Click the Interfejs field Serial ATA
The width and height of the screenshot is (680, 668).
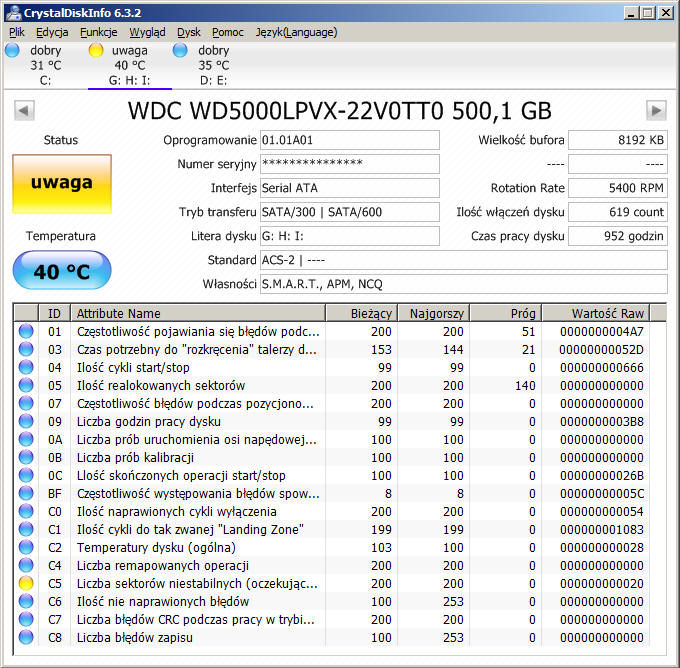coord(350,188)
